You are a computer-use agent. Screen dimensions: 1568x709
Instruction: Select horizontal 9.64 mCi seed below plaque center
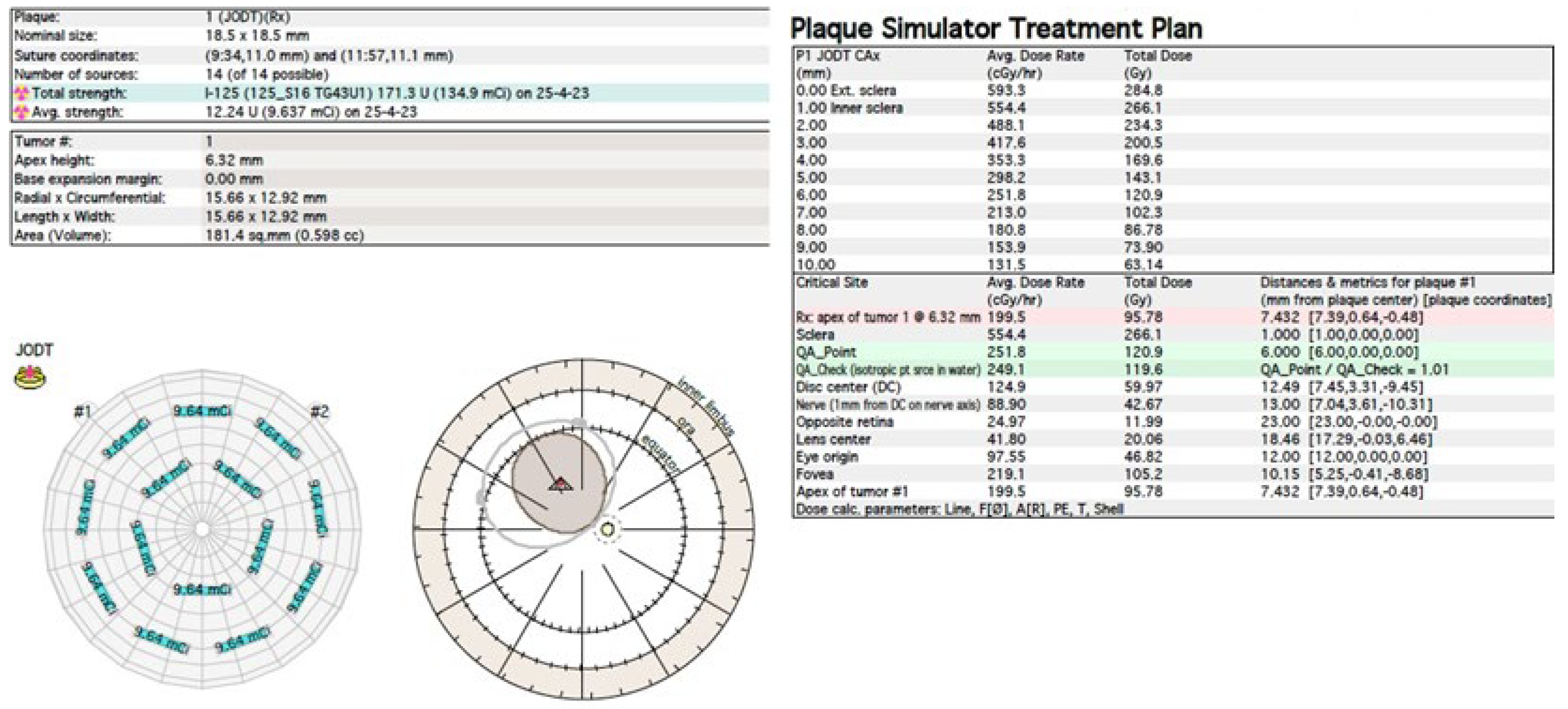[203, 589]
